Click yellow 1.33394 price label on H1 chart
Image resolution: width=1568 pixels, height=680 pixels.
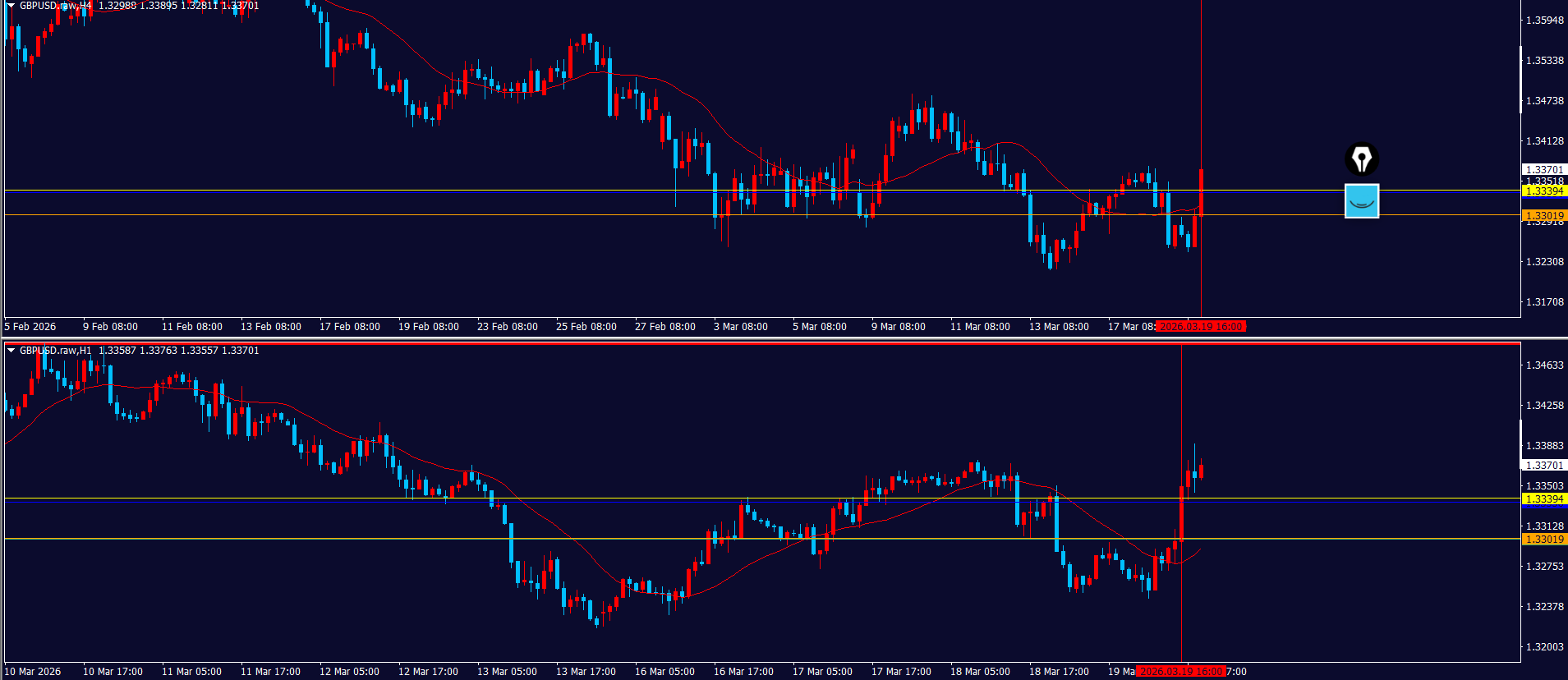tap(1543, 499)
